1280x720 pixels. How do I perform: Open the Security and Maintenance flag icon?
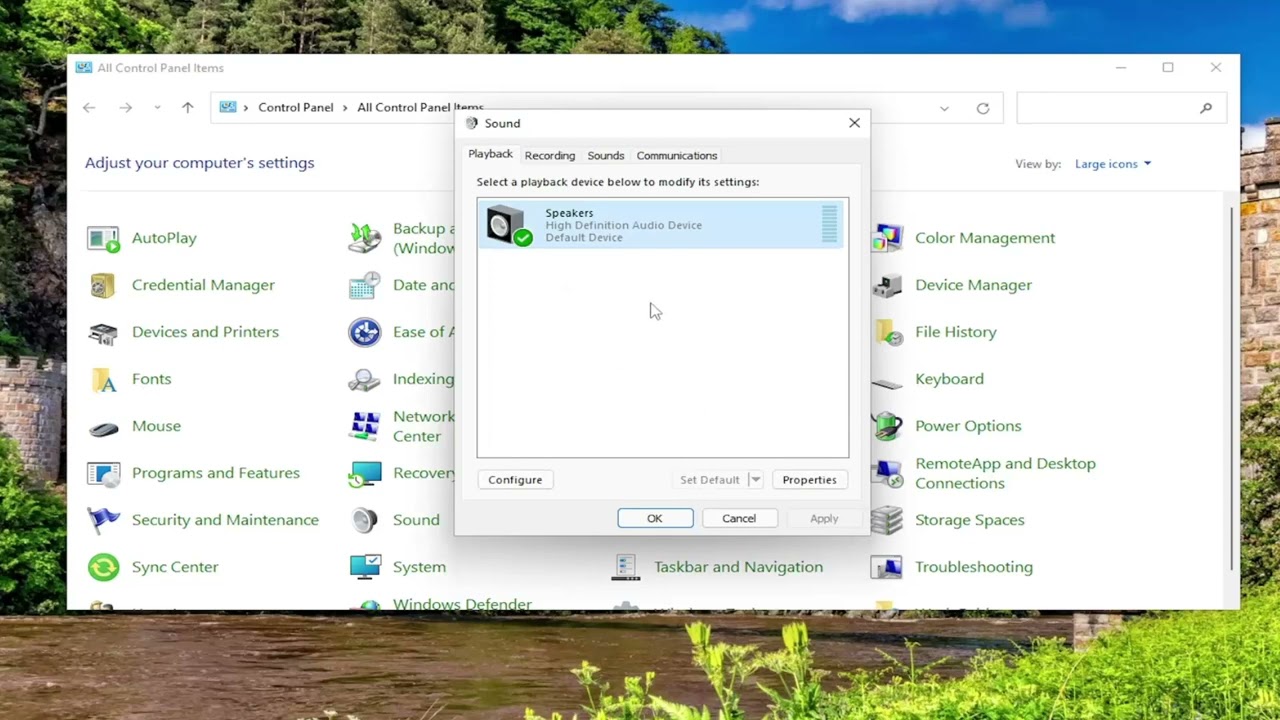click(103, 520)
